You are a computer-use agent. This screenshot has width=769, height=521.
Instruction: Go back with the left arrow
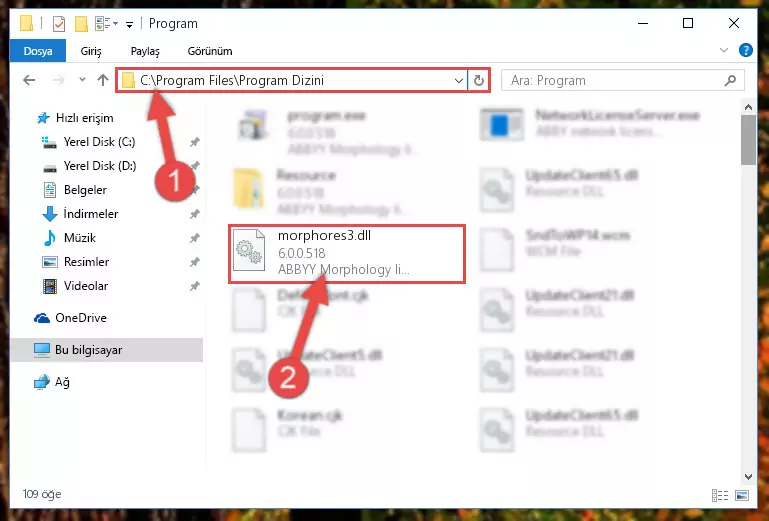pyautogui.click(x=29, y=80)
